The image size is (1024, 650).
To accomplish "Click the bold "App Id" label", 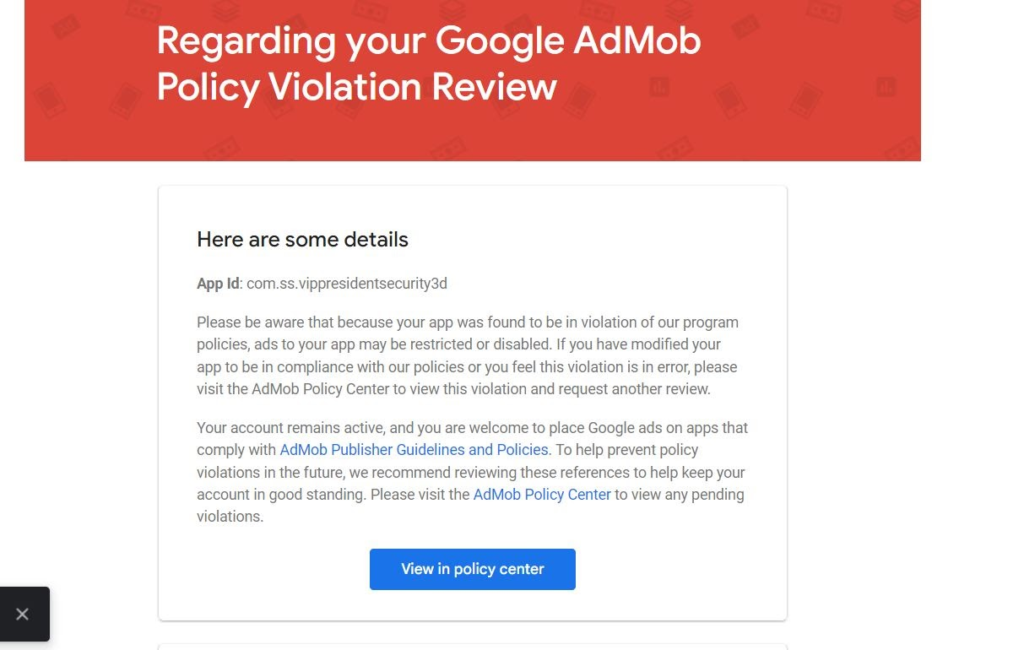I will pos(217,284).
